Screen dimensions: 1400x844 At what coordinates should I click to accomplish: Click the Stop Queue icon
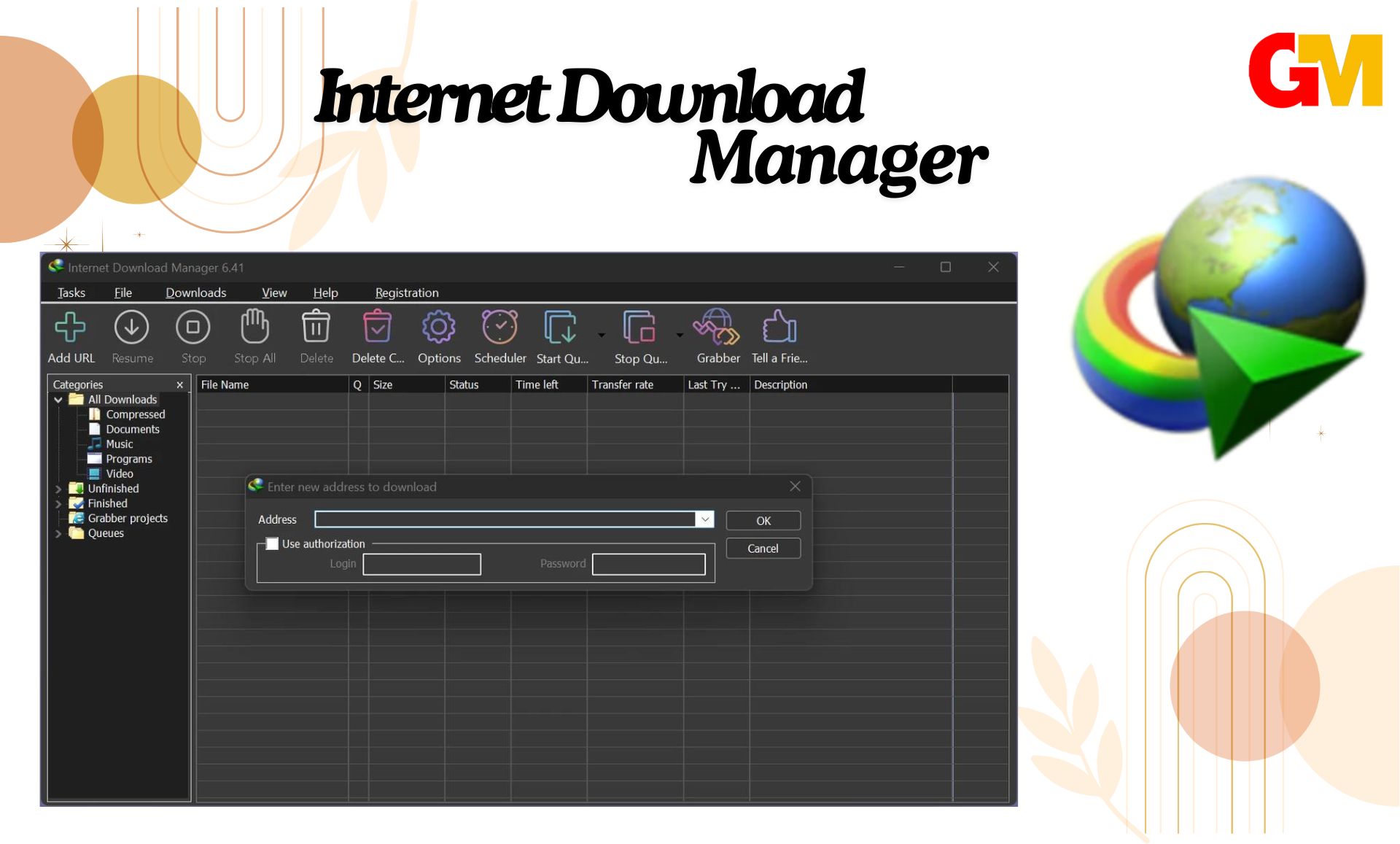639,327
